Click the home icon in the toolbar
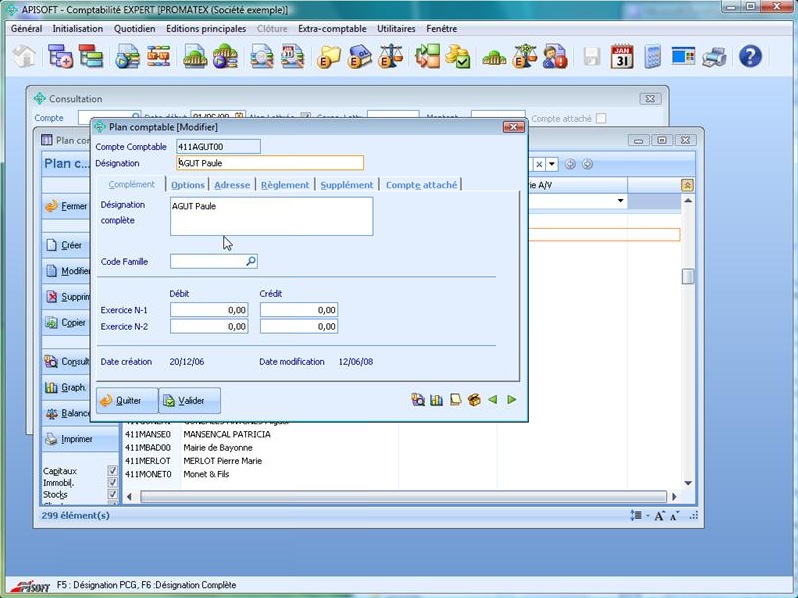 (x=24, y=56)
